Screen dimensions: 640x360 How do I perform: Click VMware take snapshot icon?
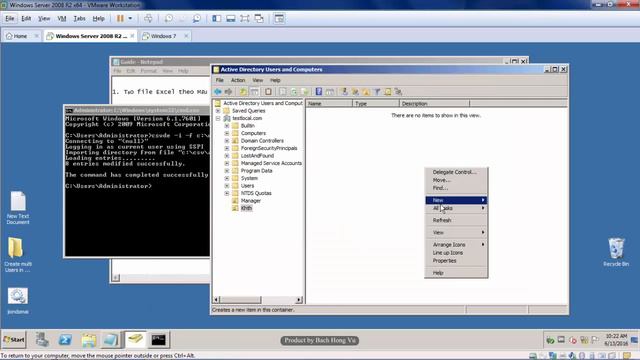pos(169,18)
